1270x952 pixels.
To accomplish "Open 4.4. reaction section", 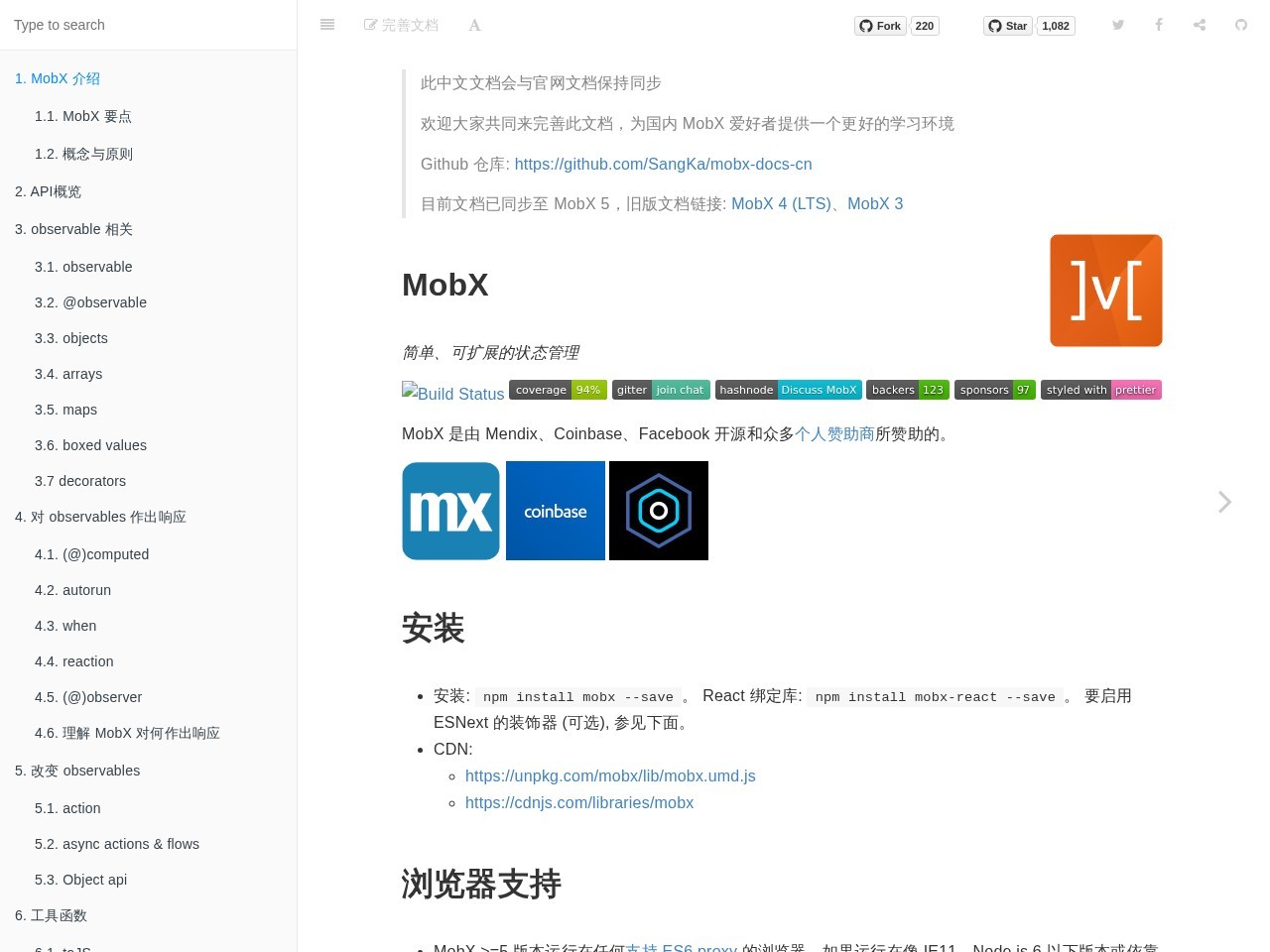I will (x=149, y=661).
